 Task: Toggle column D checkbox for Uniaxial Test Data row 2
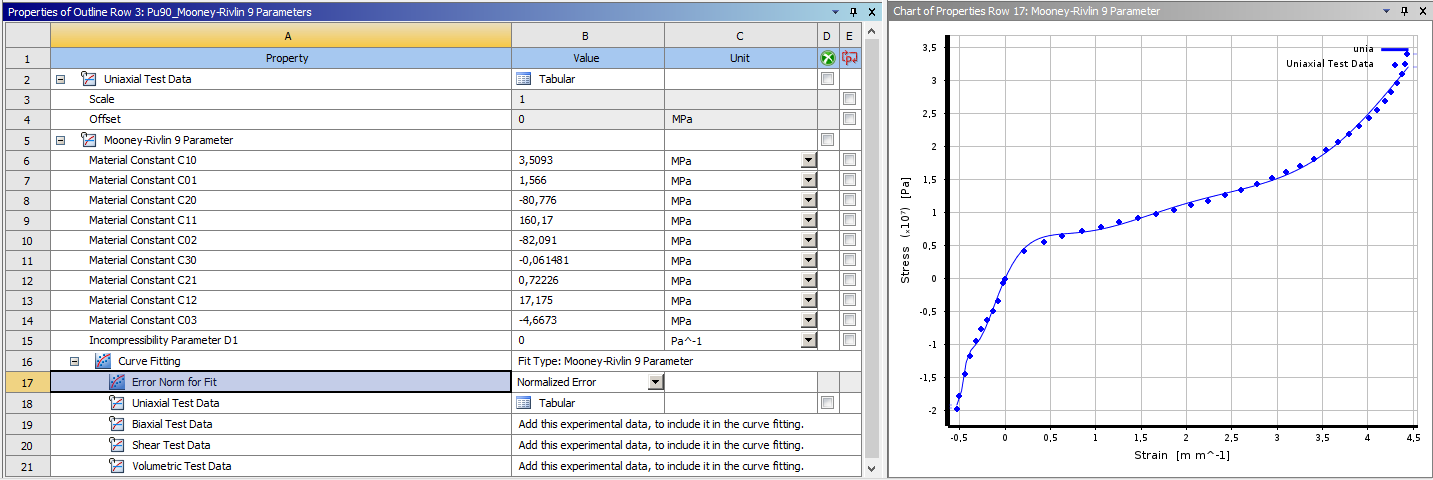(x=827, y=79)
